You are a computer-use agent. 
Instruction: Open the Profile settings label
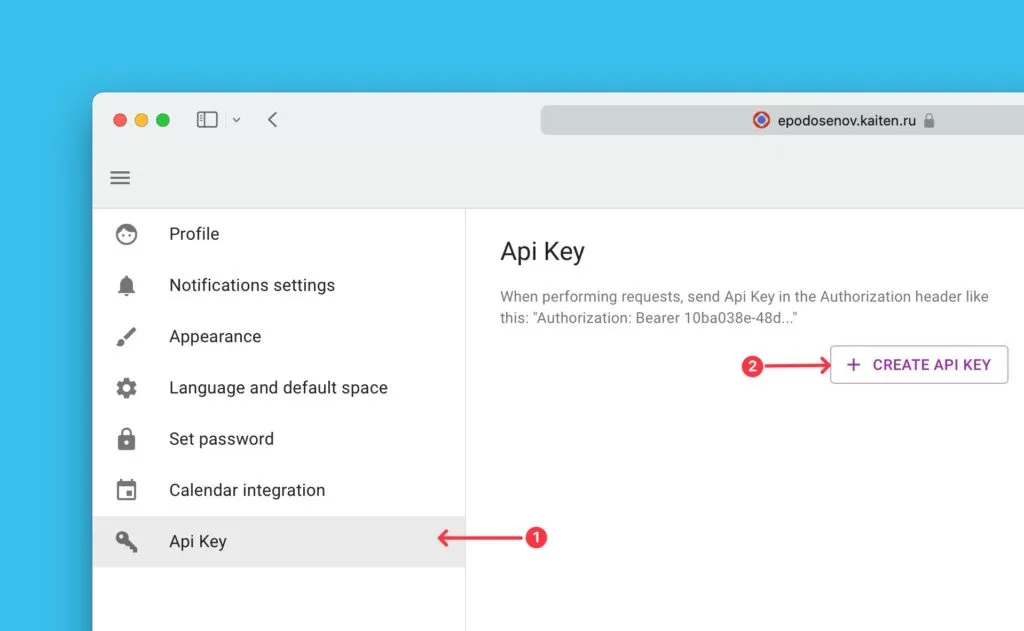pyautogui.click(x=194, y=234)
